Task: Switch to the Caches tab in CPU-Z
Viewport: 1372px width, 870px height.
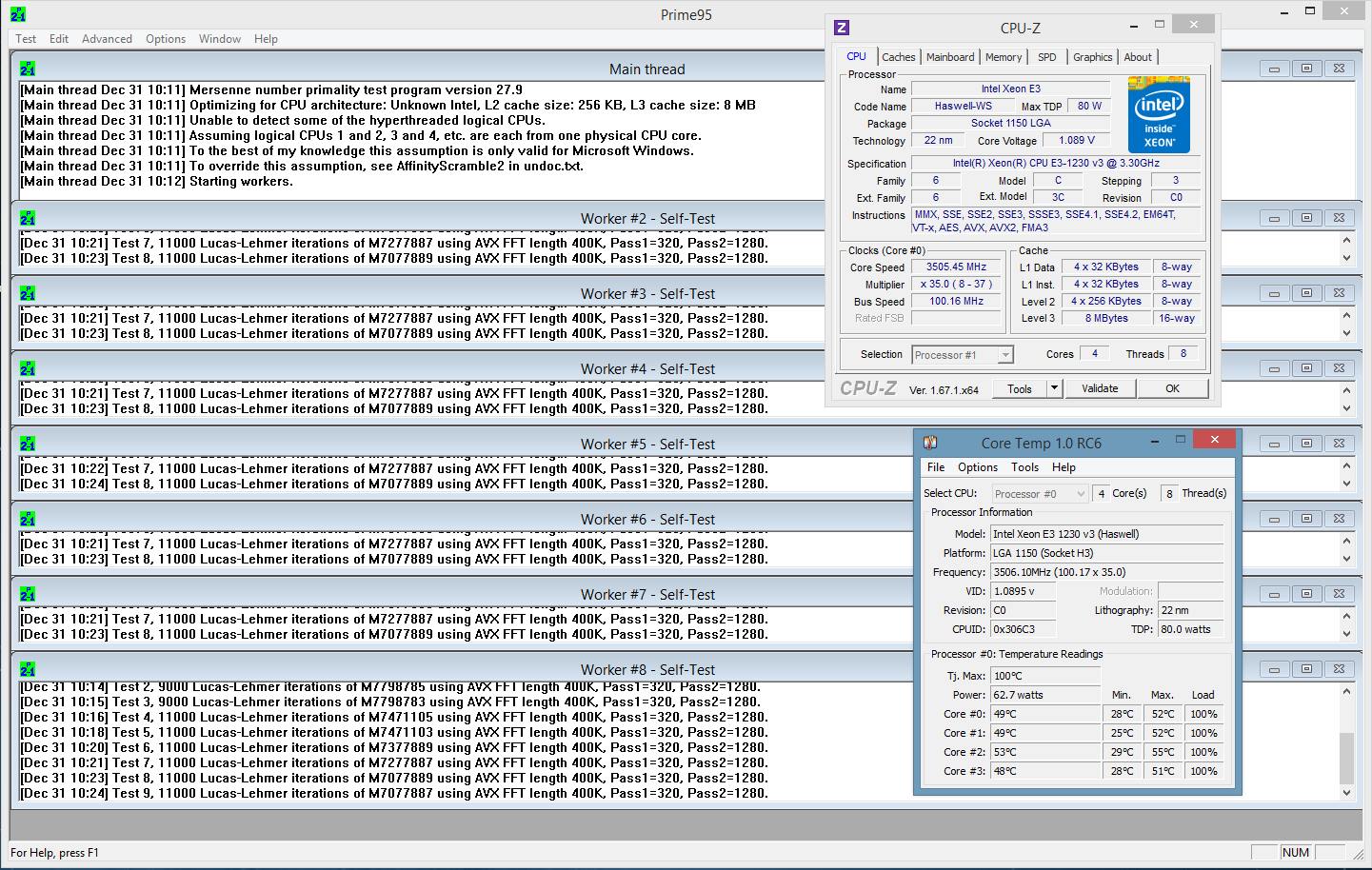Action: pyautogui.click(x=898, y=57)
